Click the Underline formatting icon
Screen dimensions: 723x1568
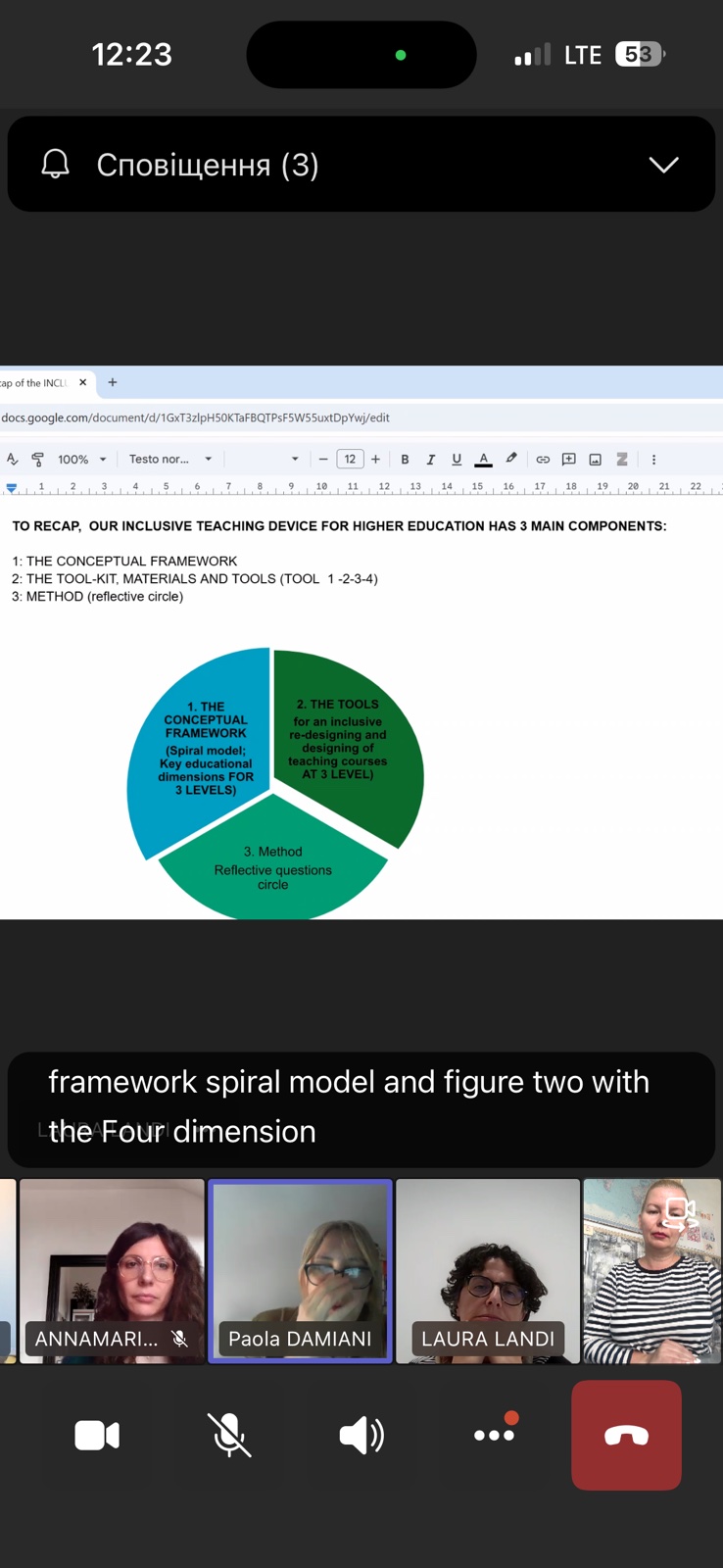point(457,459)
